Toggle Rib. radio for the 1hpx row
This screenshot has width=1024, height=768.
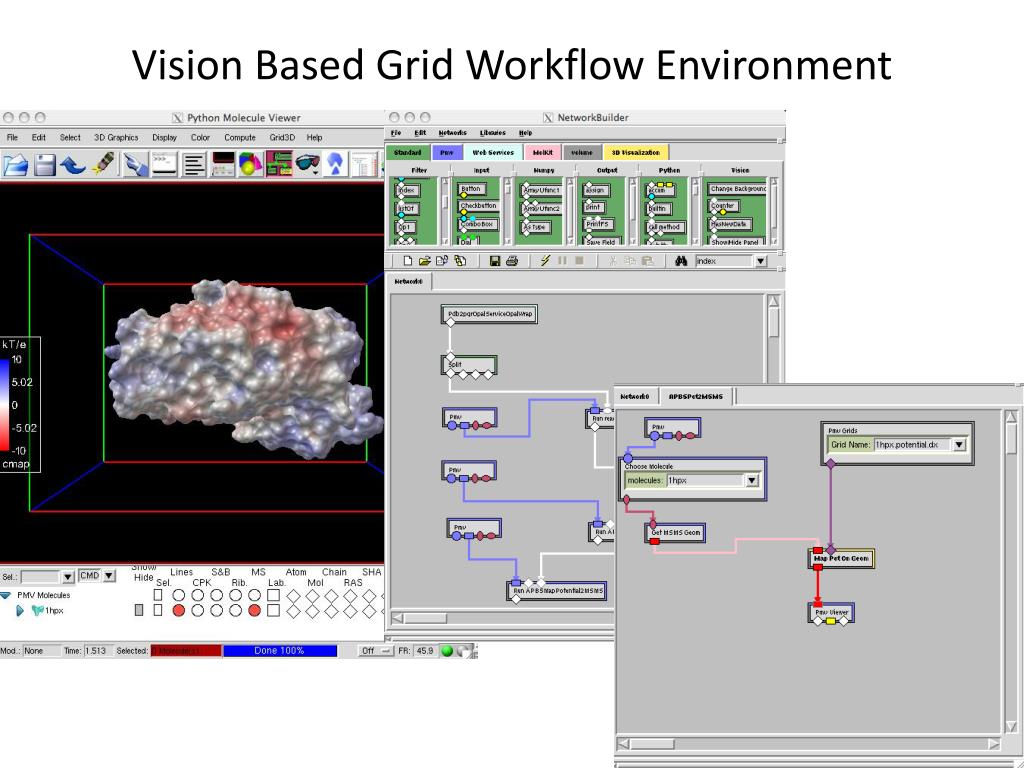235,611
